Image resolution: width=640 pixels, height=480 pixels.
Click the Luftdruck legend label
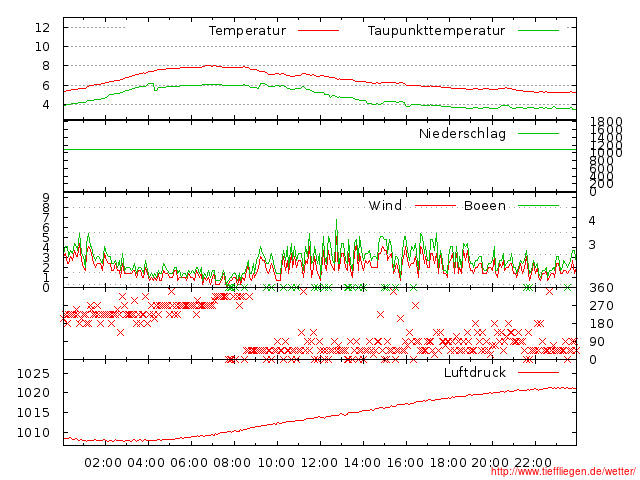pyautogui.click(x=475, y=372)
